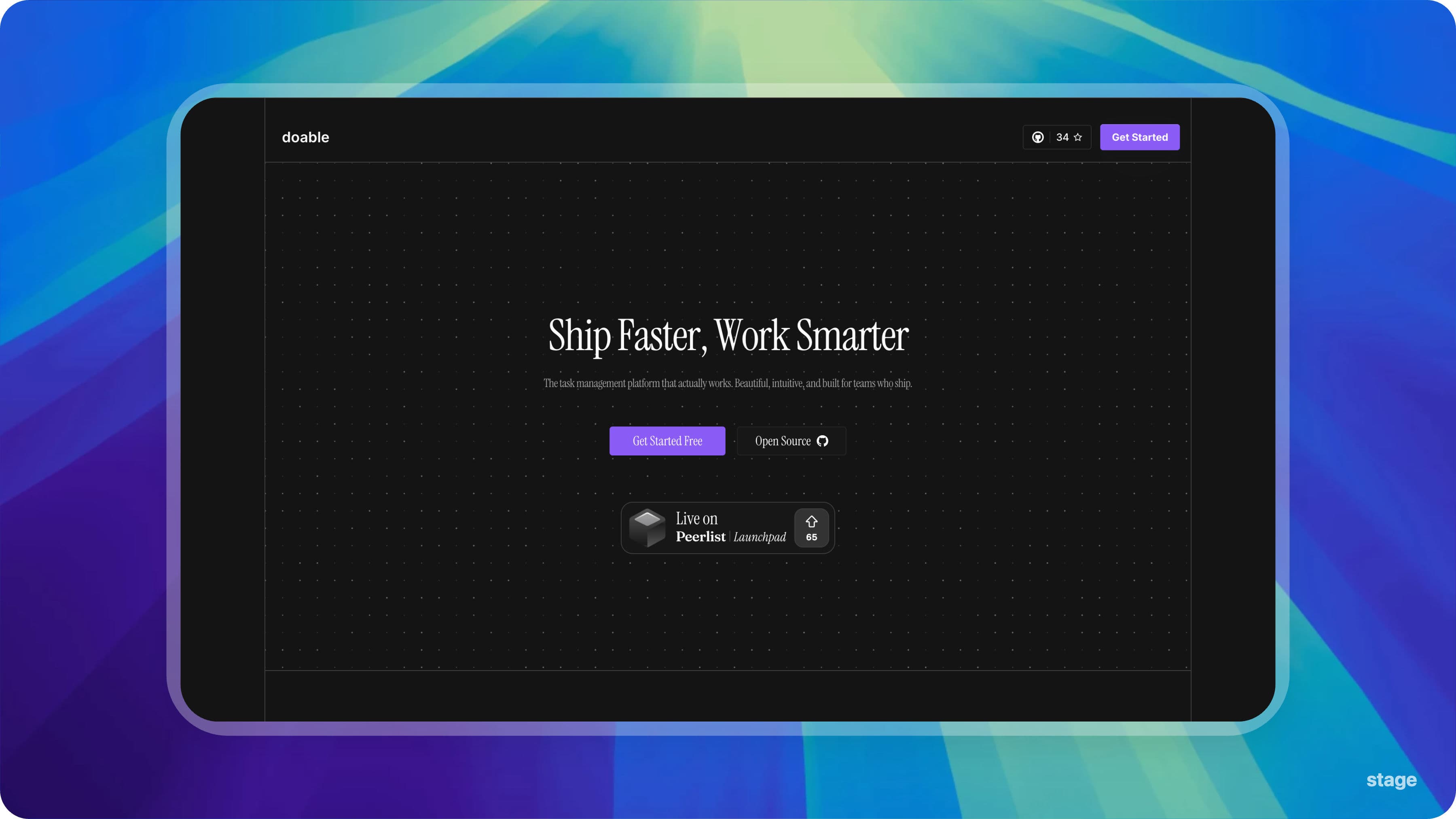1456x819 pixels.
Task: Open the doable logo home link
Action: point(305,138)
